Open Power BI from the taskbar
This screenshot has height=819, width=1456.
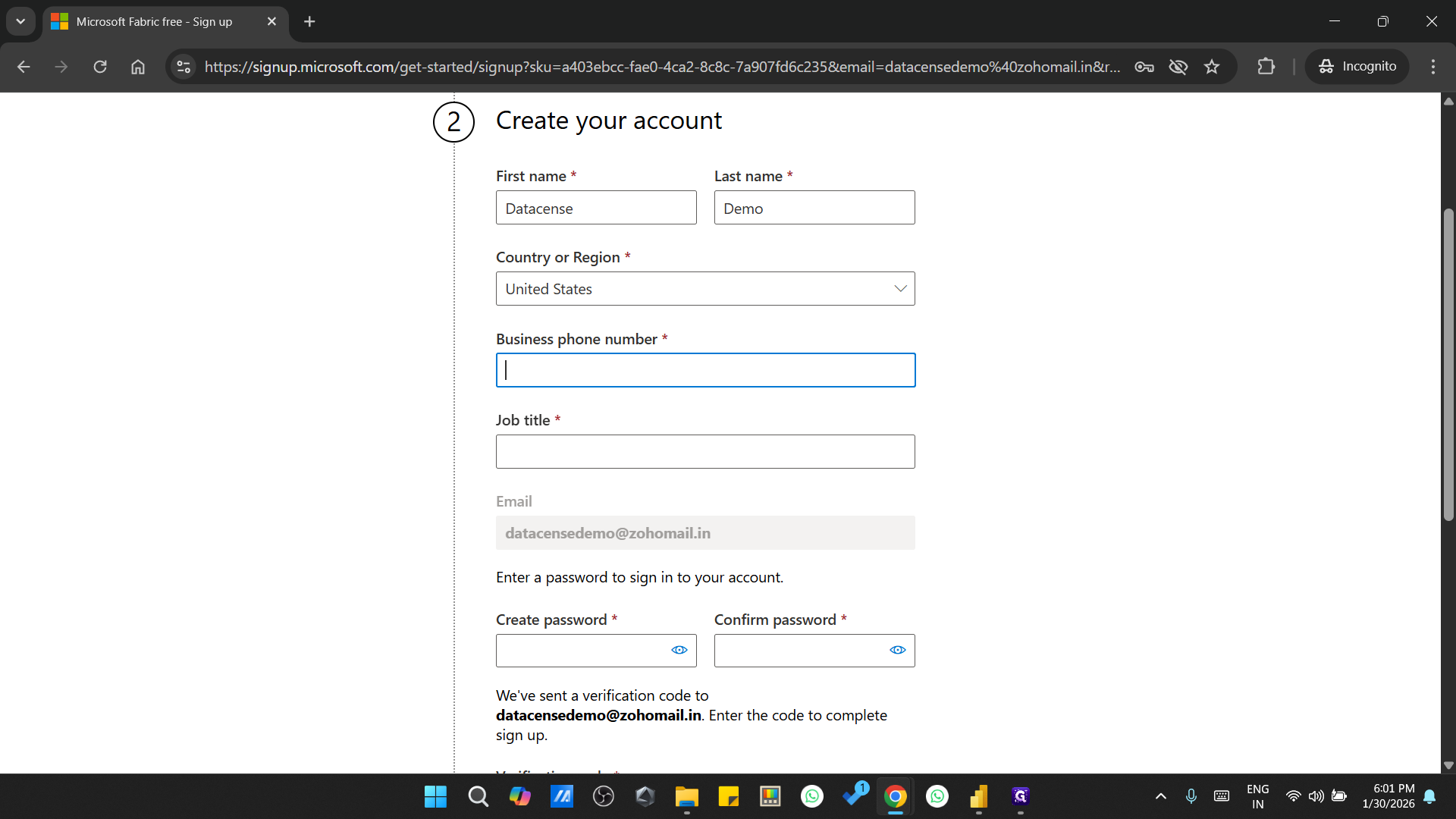(x=979, y=797)
